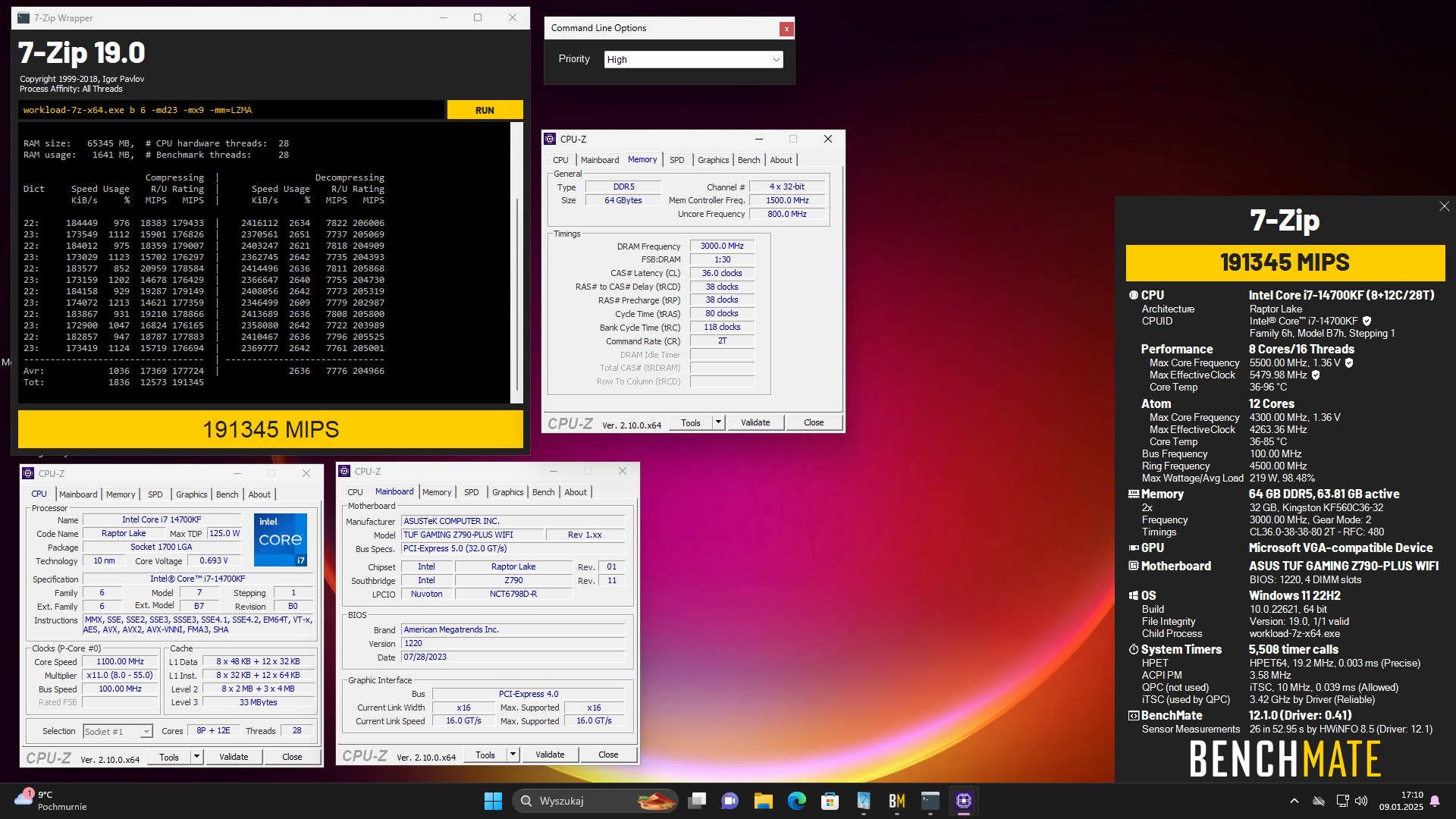The image size is (1456, 819).
Task: Open Graphics tab in Mainboard CPU-Z window
Action: click(507, 492)
